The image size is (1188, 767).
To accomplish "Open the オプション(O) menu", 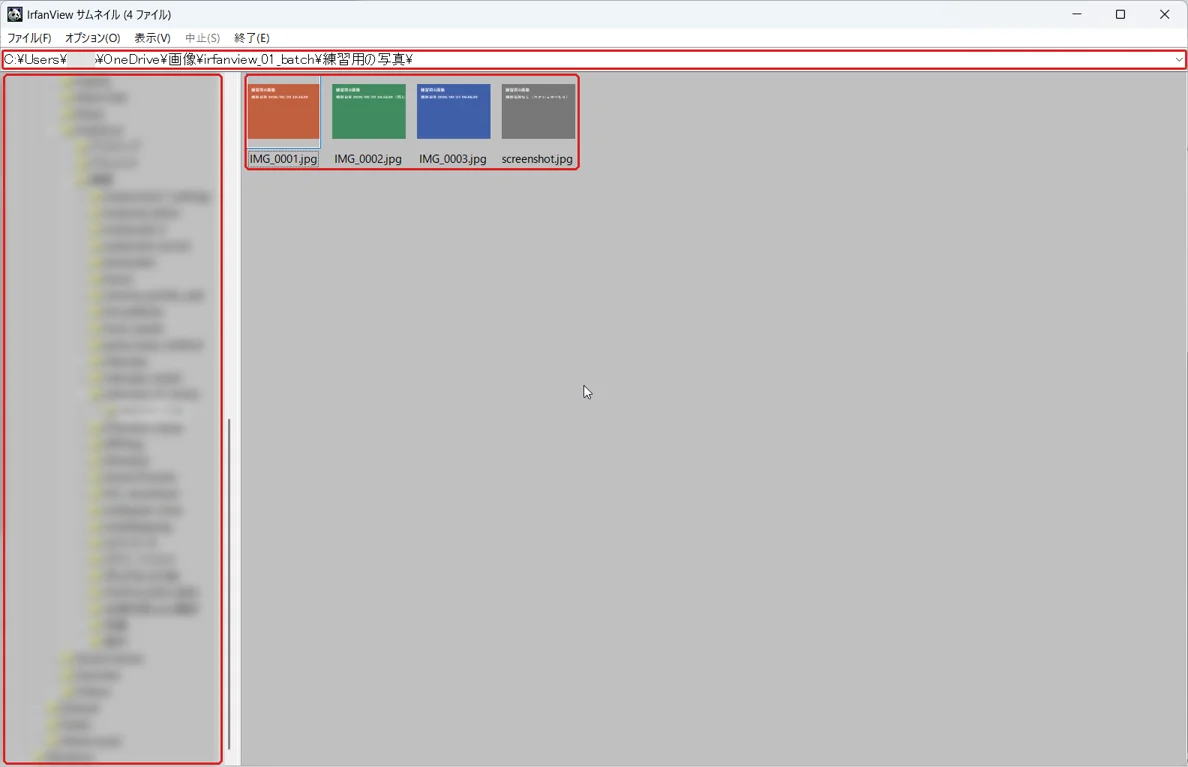I will click(92, 38).
